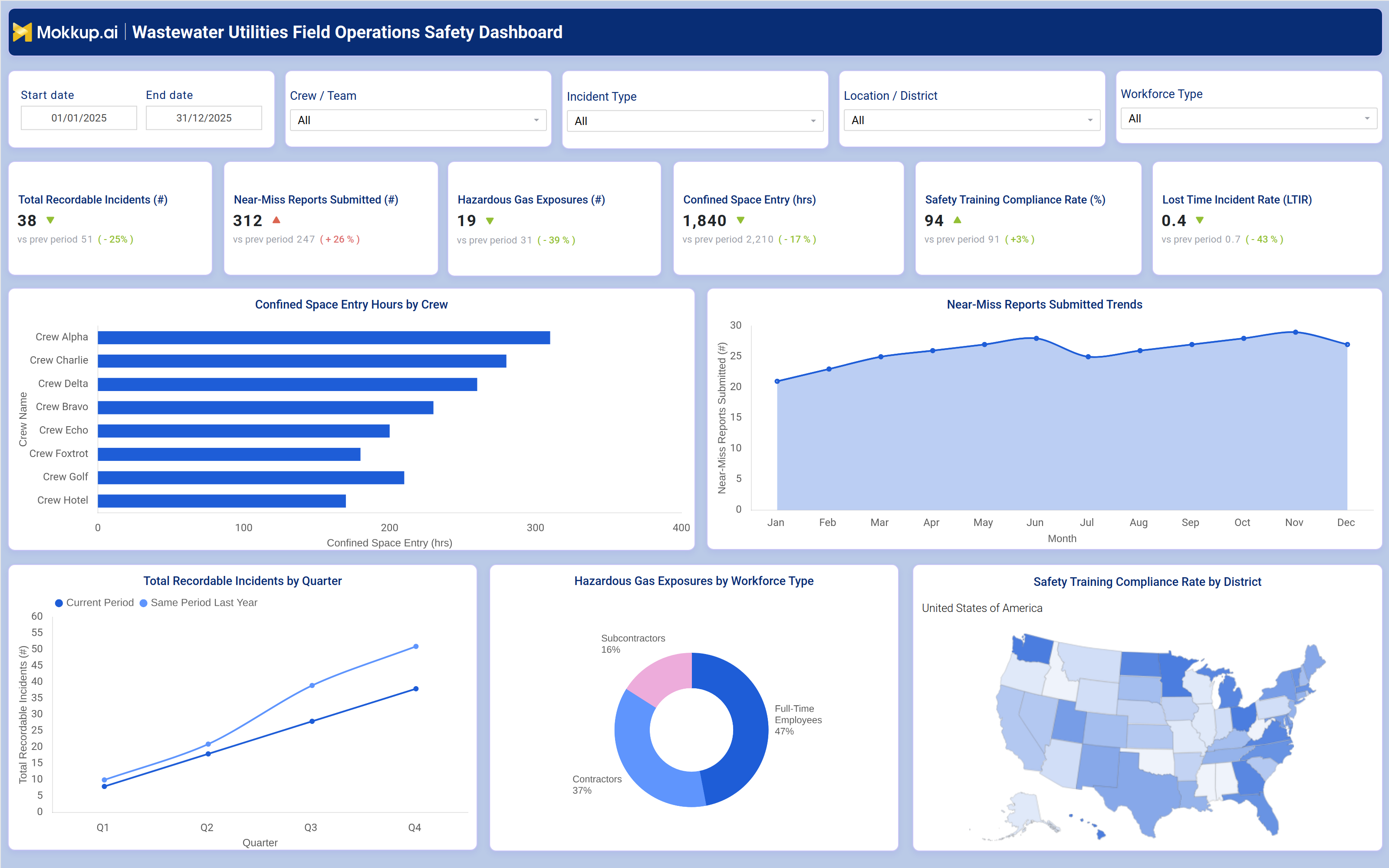Select the Crew Echo bar

point(244,431)
